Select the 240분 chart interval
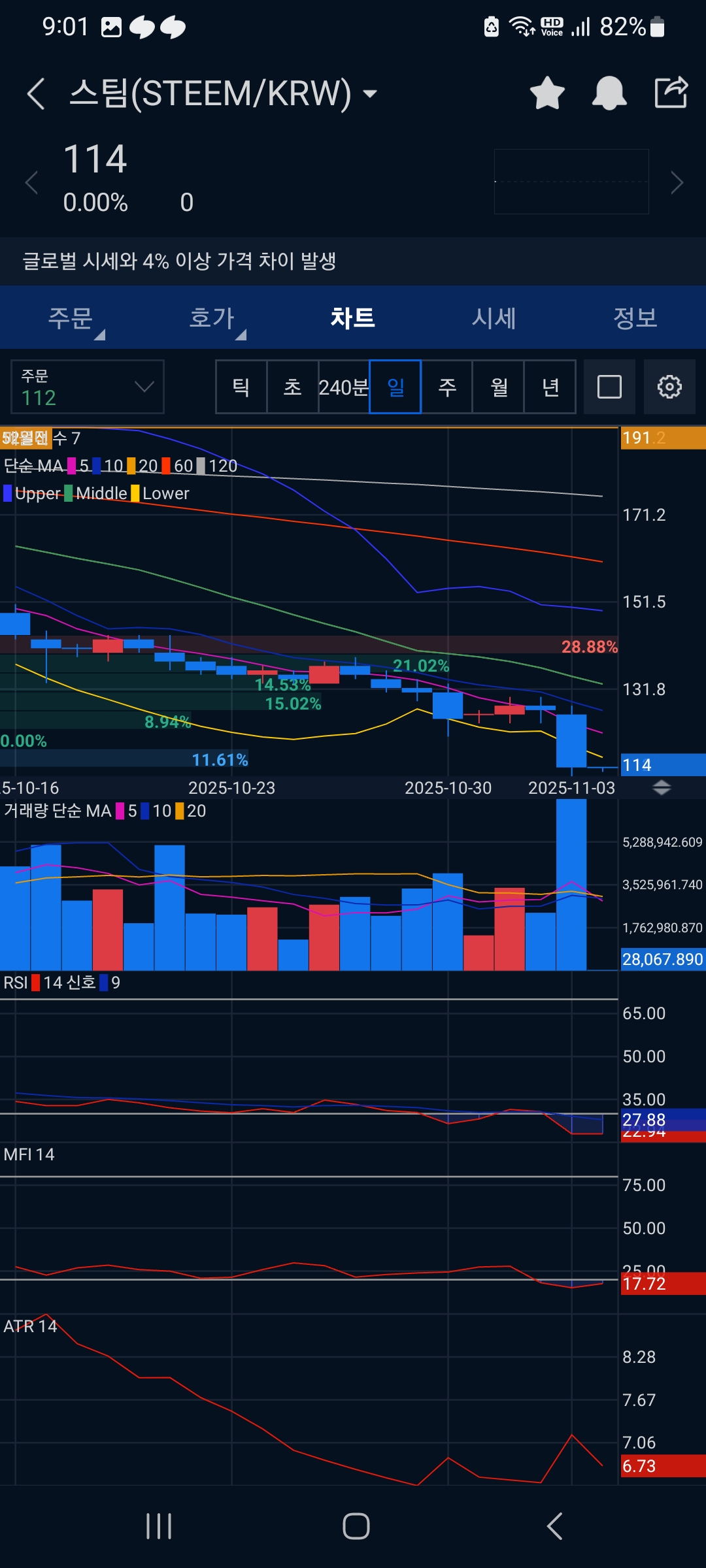The height and width of the screenshot is (1568, 706). [344, 387]
